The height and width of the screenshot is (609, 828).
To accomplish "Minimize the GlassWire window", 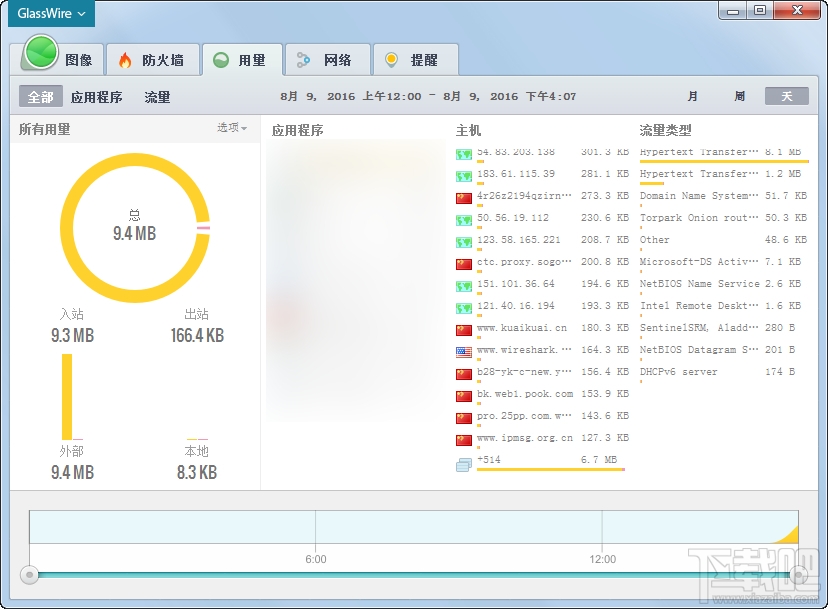I will 732,11.
